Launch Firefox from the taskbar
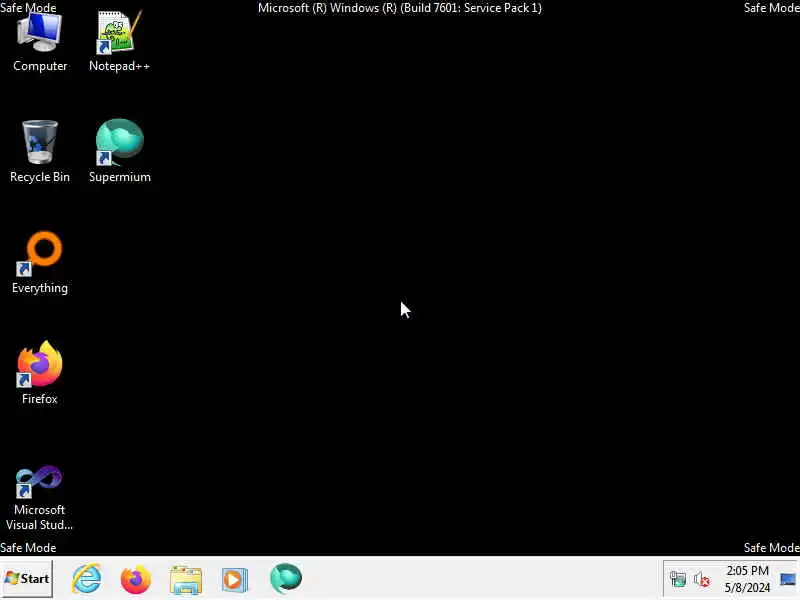Screen dimensions: 800x600 click(x=136, y=579)
